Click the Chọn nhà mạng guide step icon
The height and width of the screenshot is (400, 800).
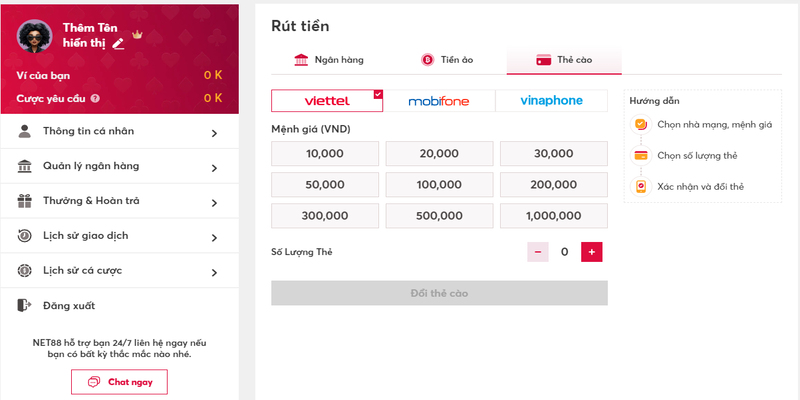[x=641, y=124]
